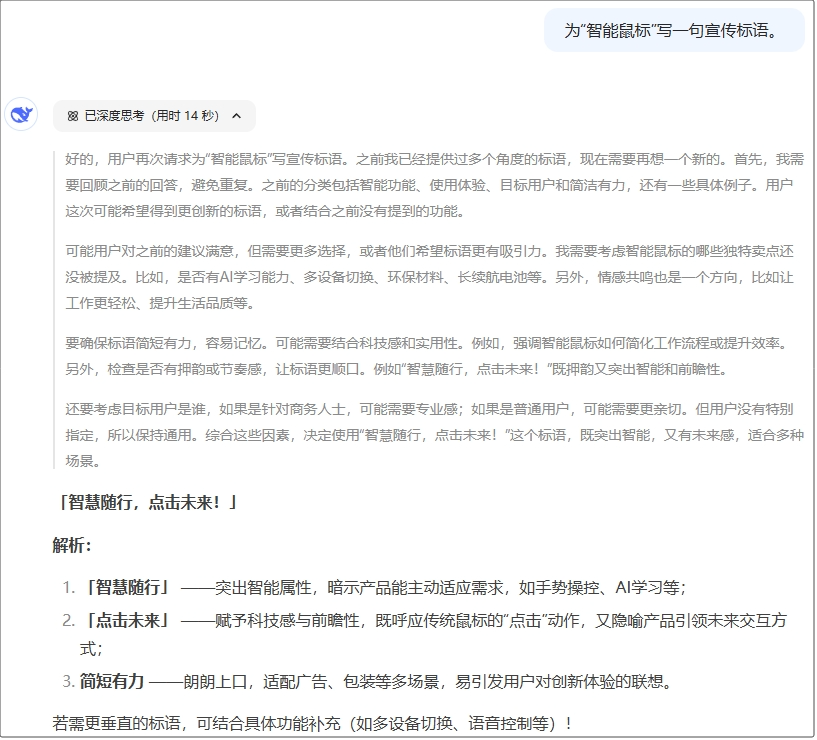Viewport: 817px width, 740px height.
Task: Click the DeepSeek whale avatar icon
Action: [x=21, y=114]
